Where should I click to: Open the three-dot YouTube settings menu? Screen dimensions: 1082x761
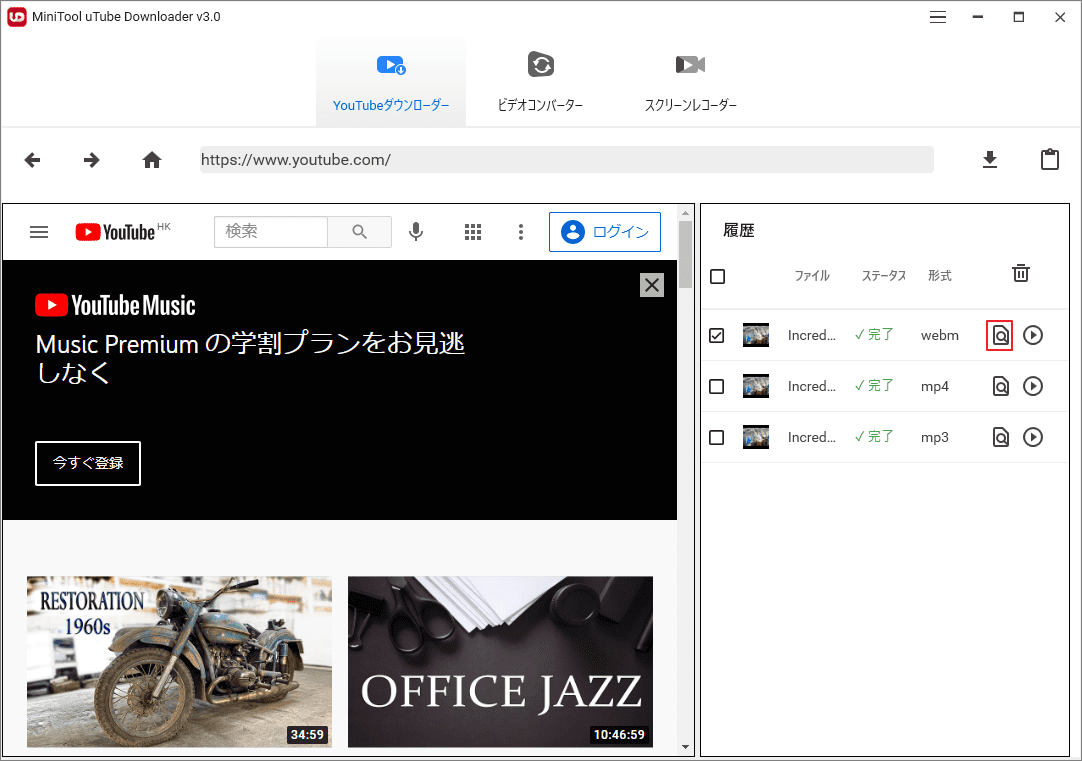[521, 232]
